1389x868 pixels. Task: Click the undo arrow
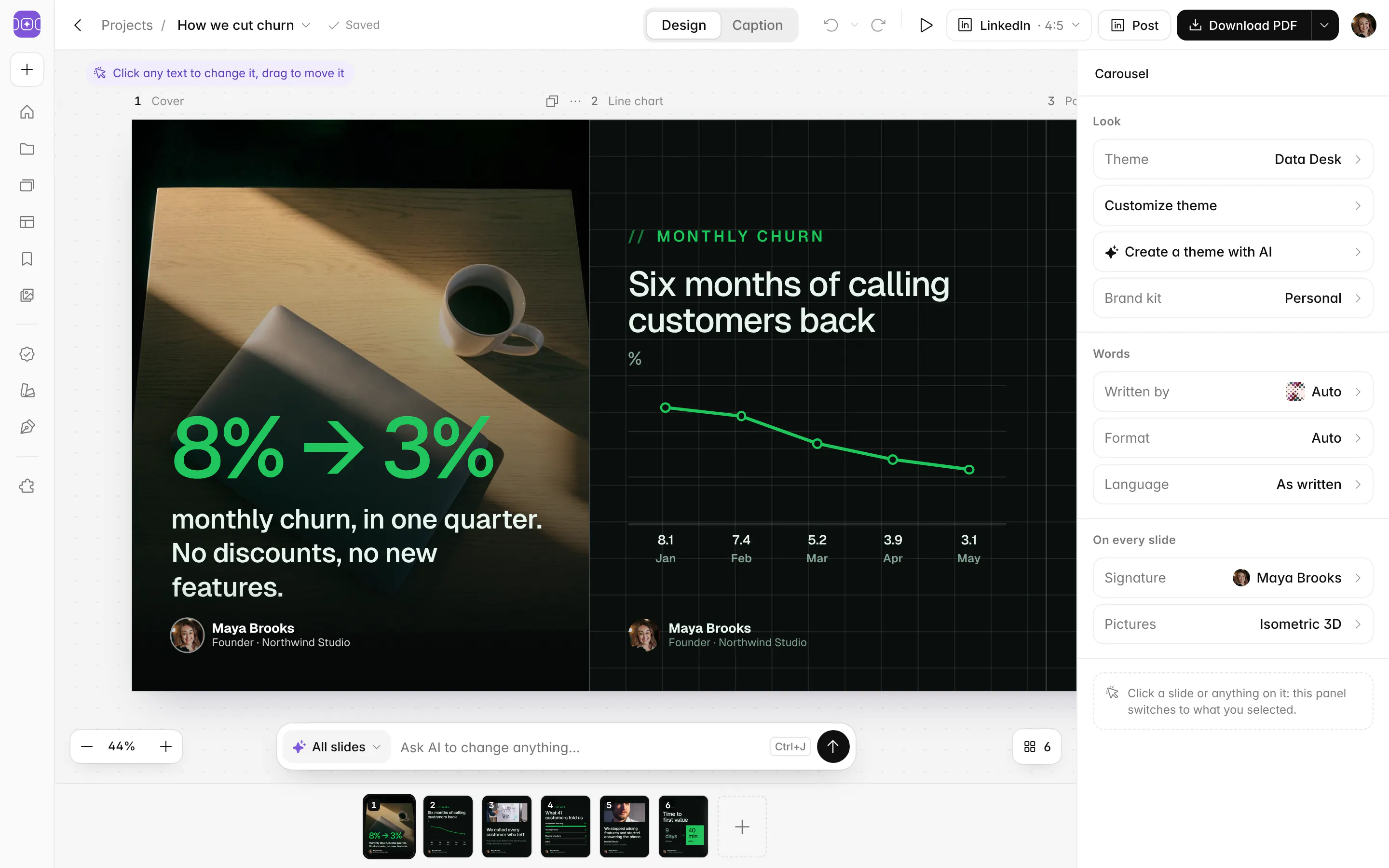[x=831, y=25]
